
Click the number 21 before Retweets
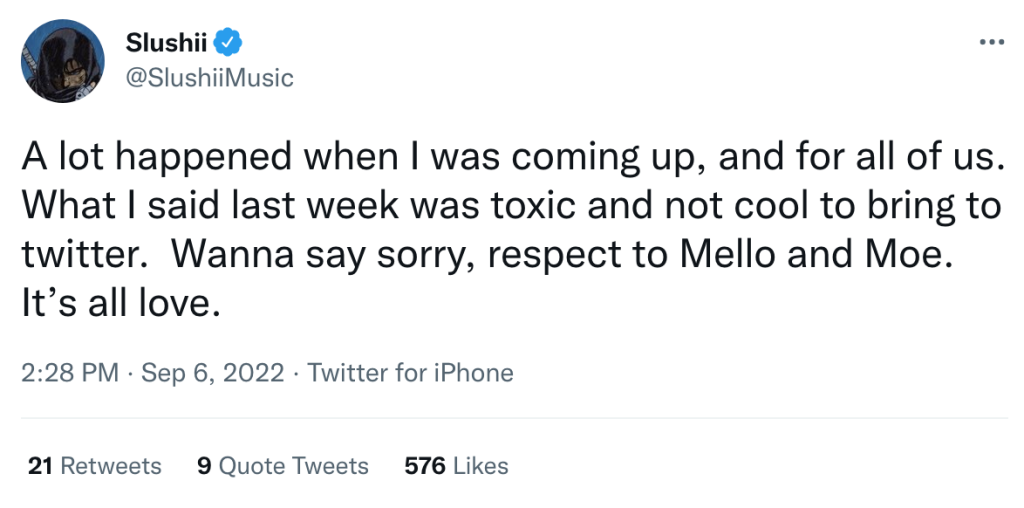(x=40, y=466)
